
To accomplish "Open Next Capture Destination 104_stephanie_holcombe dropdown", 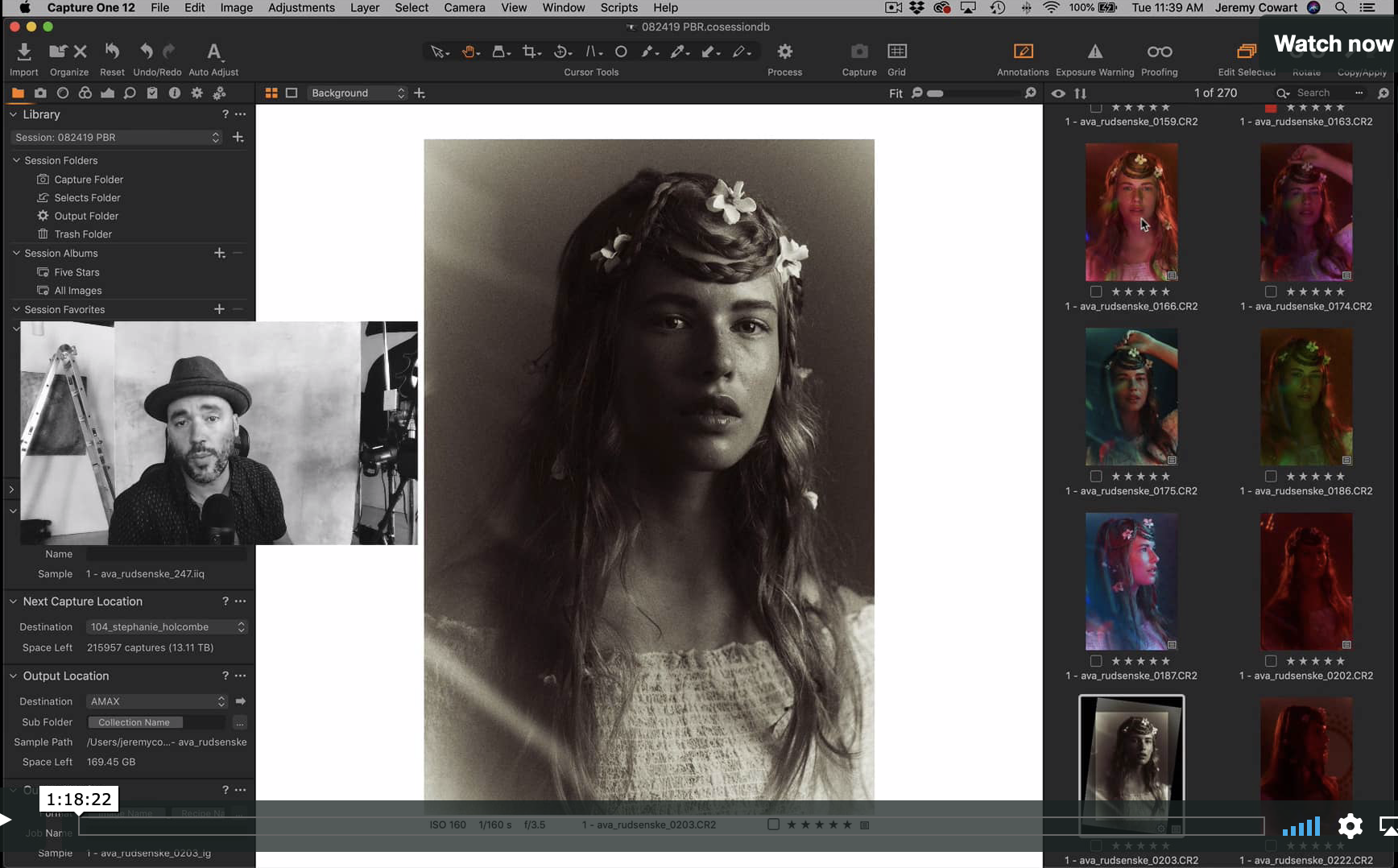I will tap(167, 626).
